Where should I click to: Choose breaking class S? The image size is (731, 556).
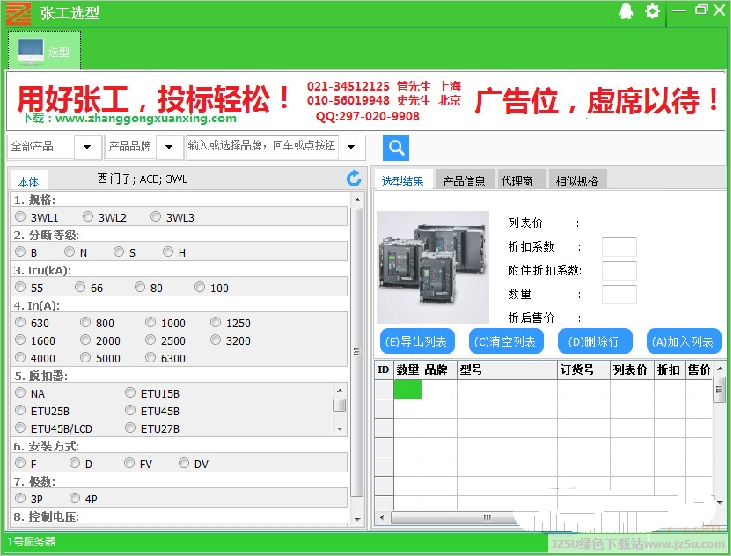pyautogui.click(x=119, y=252)
